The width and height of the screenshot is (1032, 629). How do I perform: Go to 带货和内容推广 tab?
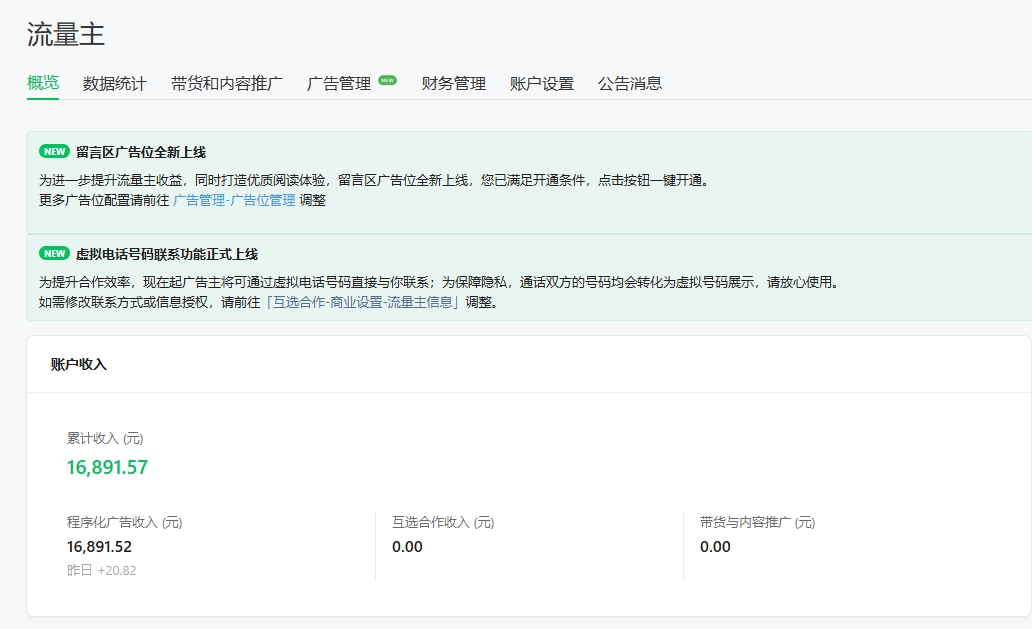(x=227, y=84)
